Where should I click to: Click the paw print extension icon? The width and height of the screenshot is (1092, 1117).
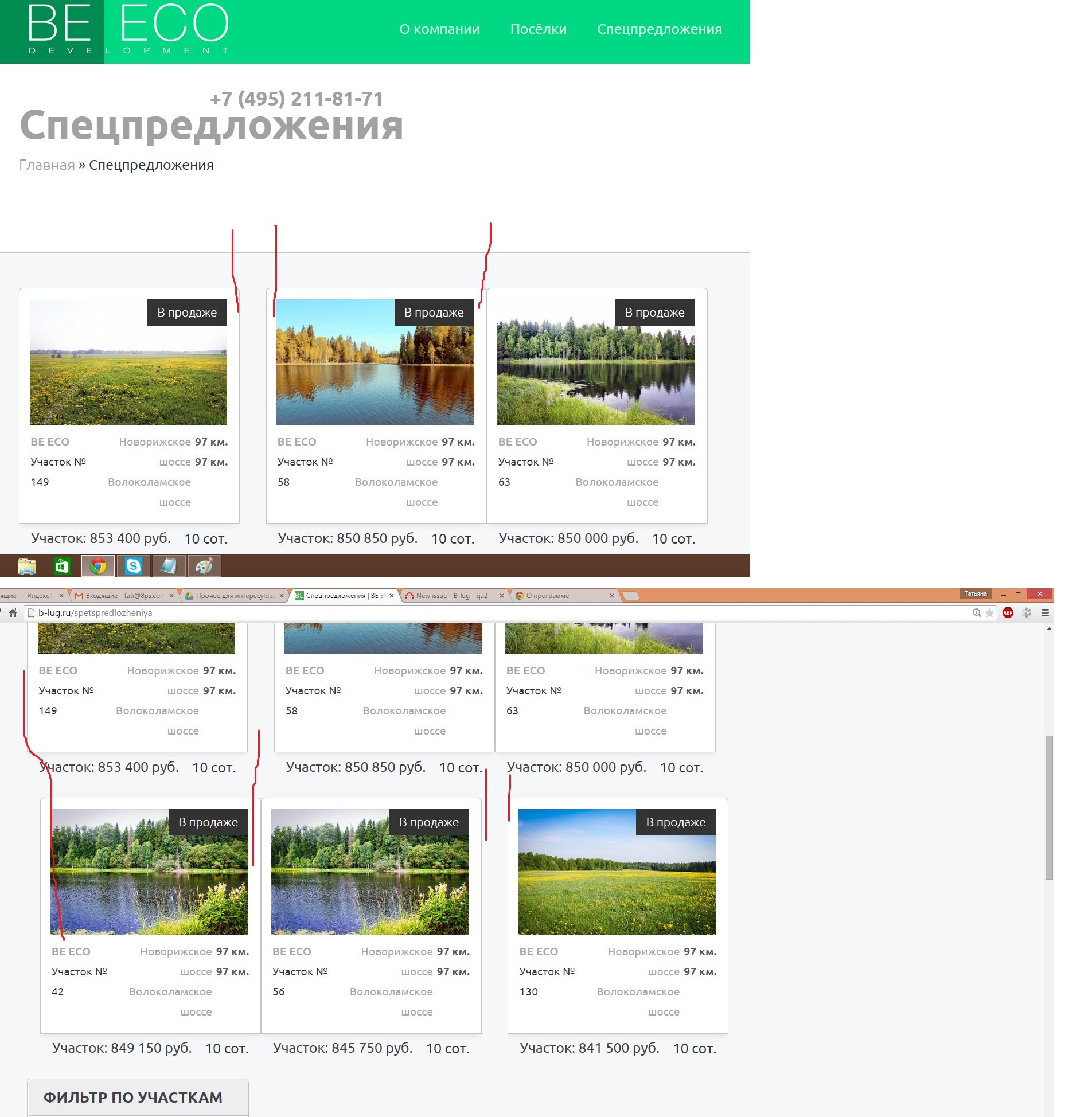point(1027,612)
